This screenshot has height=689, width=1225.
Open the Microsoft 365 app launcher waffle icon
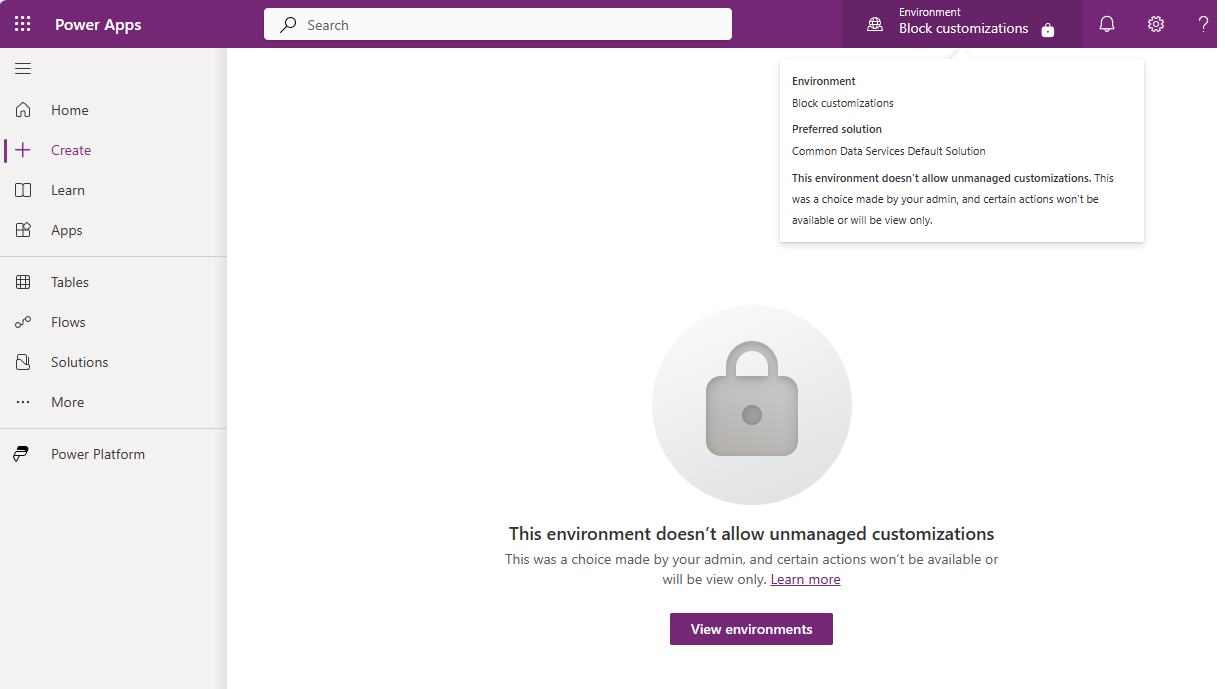point(22,23)
